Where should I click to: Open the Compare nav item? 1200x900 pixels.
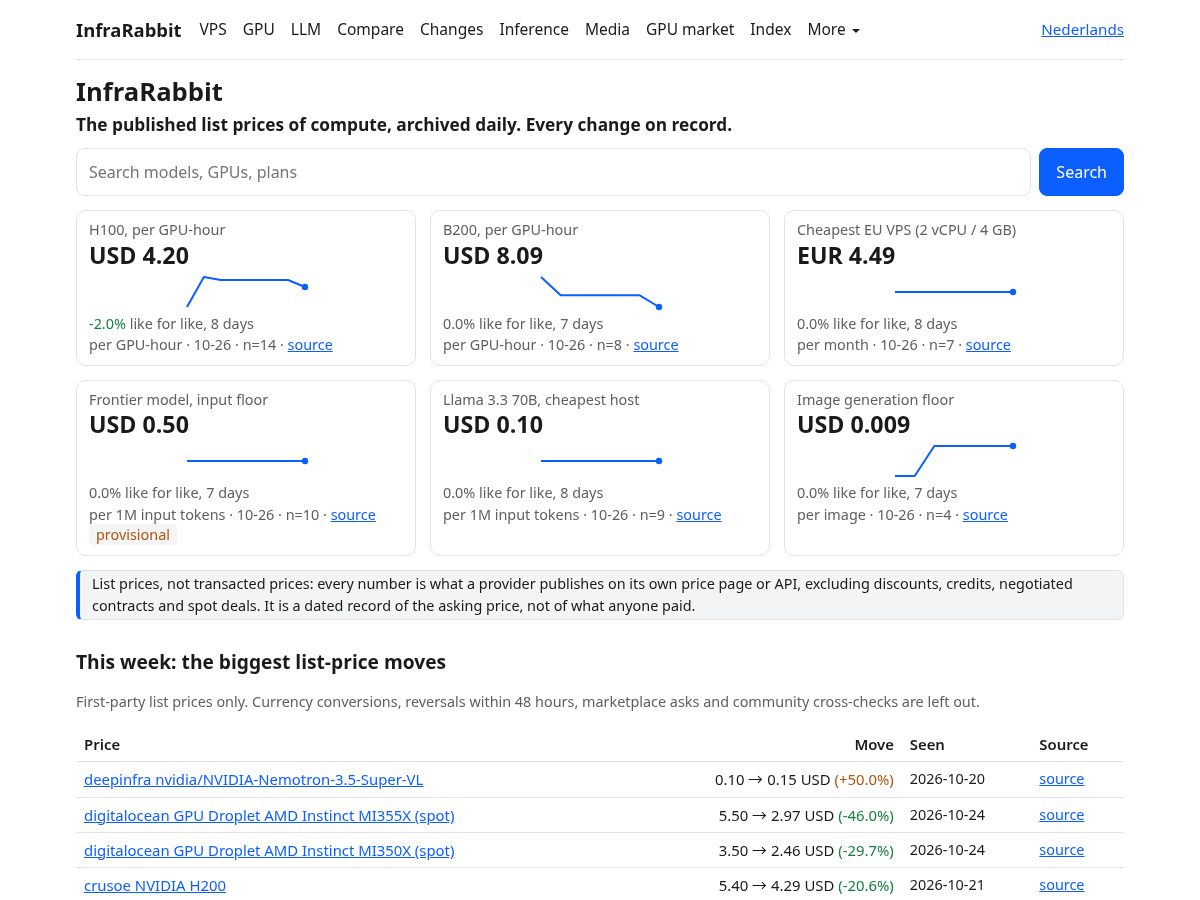pos(370,30)
